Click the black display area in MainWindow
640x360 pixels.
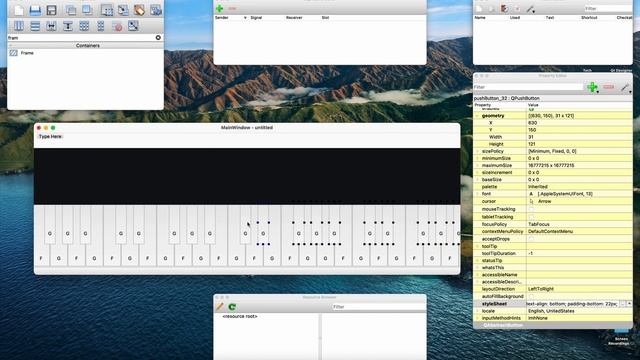click(x=247, y=176)
